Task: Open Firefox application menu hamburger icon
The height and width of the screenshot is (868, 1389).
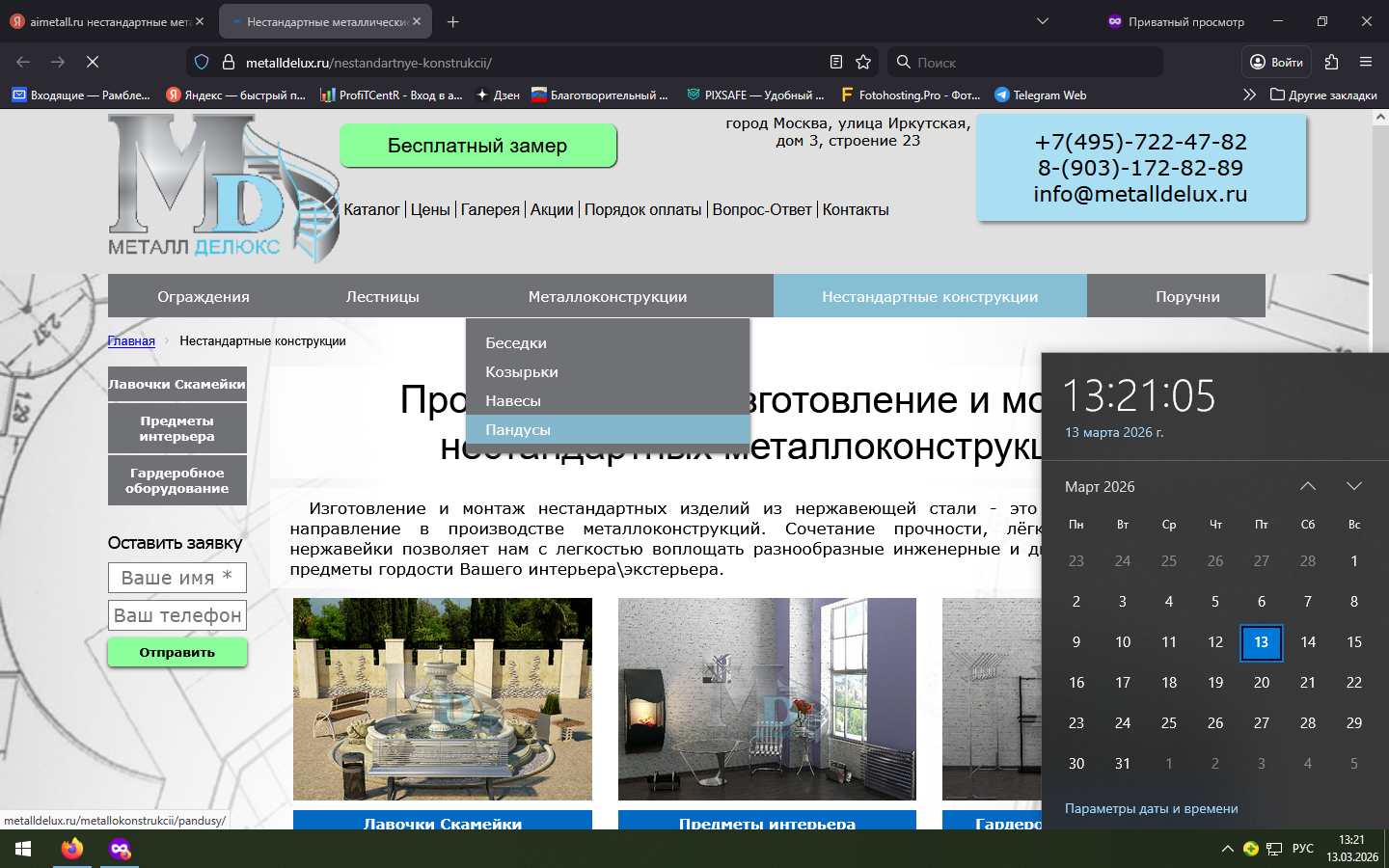Action: 1366,62
